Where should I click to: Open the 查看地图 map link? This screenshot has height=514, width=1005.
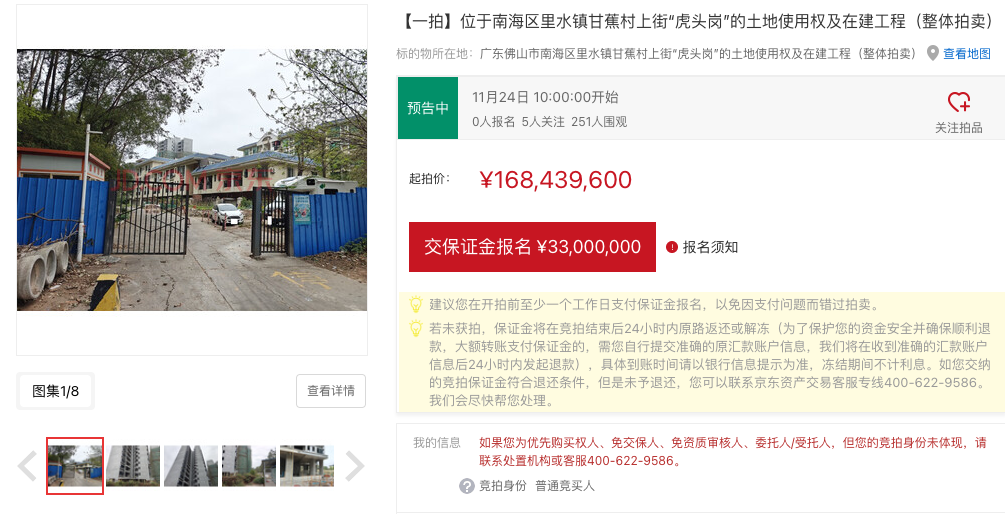[x=967, y=54]
